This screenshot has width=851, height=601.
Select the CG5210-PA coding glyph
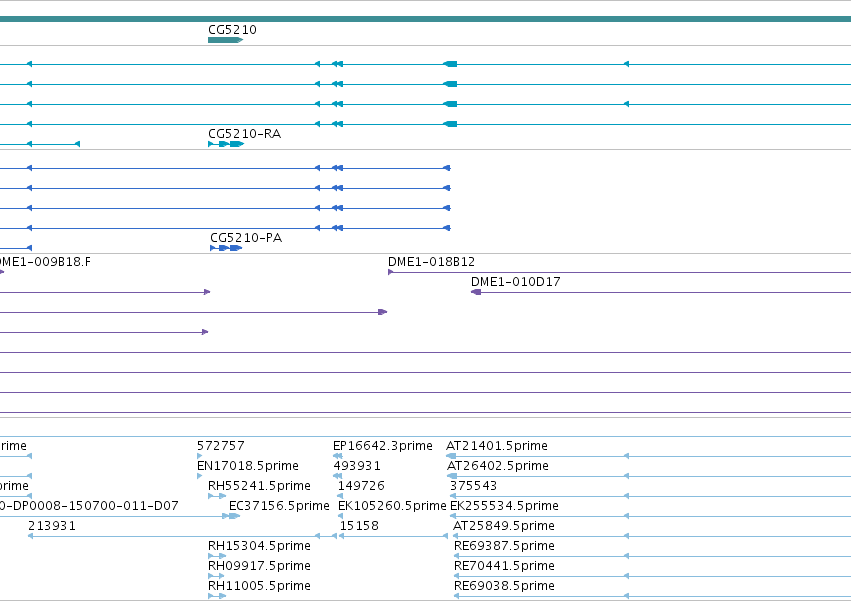click(x=226, y=248)
